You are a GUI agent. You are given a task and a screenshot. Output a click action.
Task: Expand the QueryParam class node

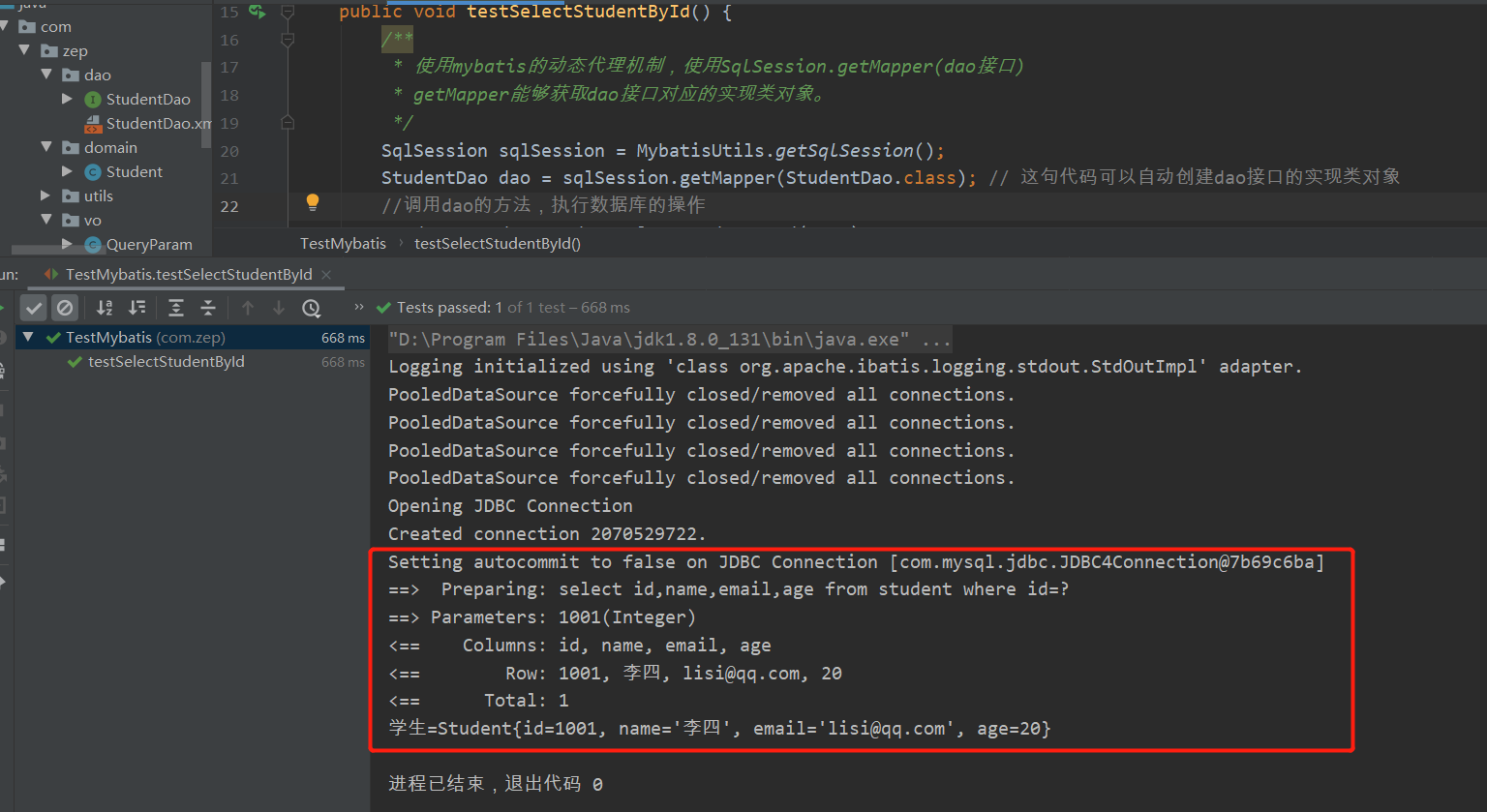click(67, 244)
